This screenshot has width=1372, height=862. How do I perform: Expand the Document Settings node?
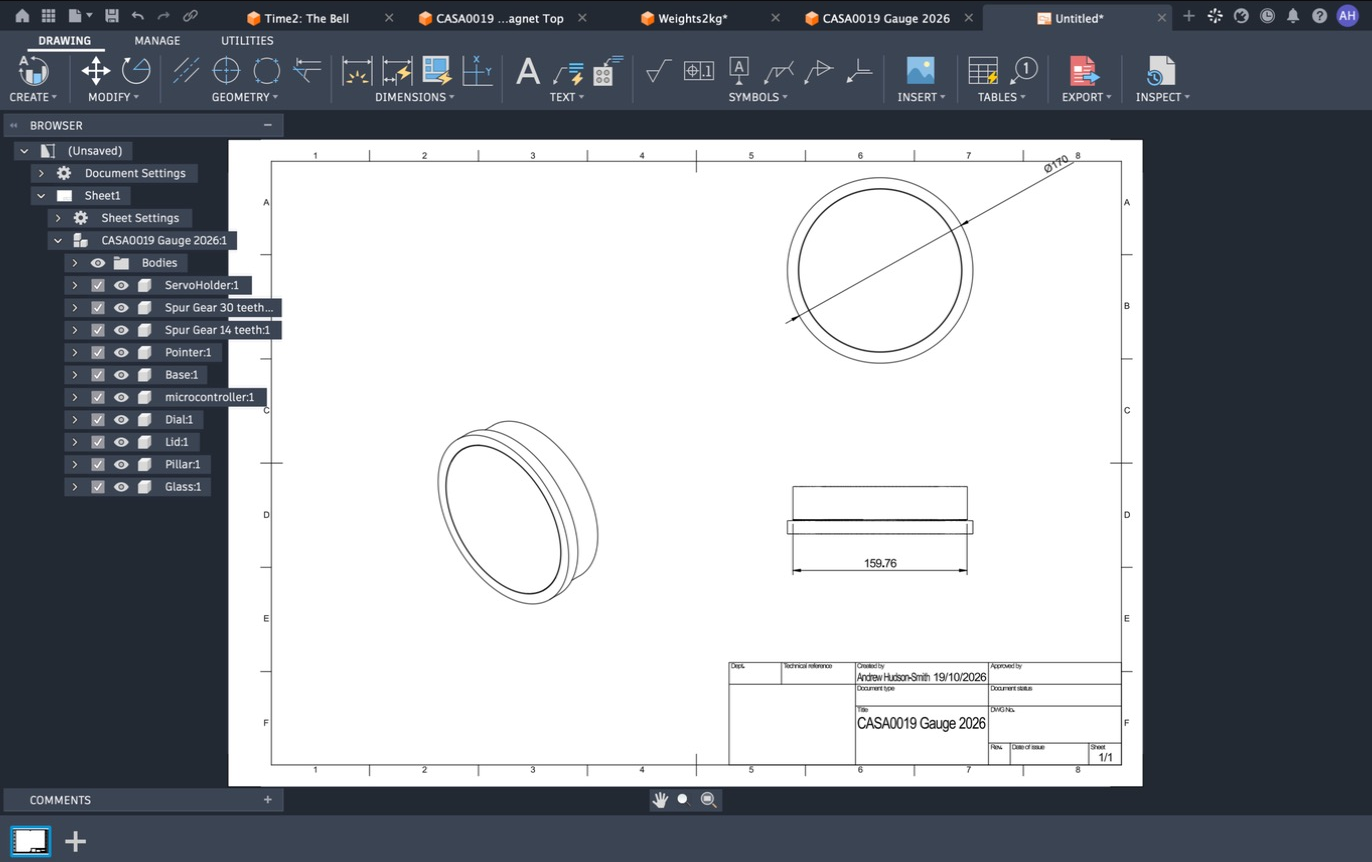point(41,173)
